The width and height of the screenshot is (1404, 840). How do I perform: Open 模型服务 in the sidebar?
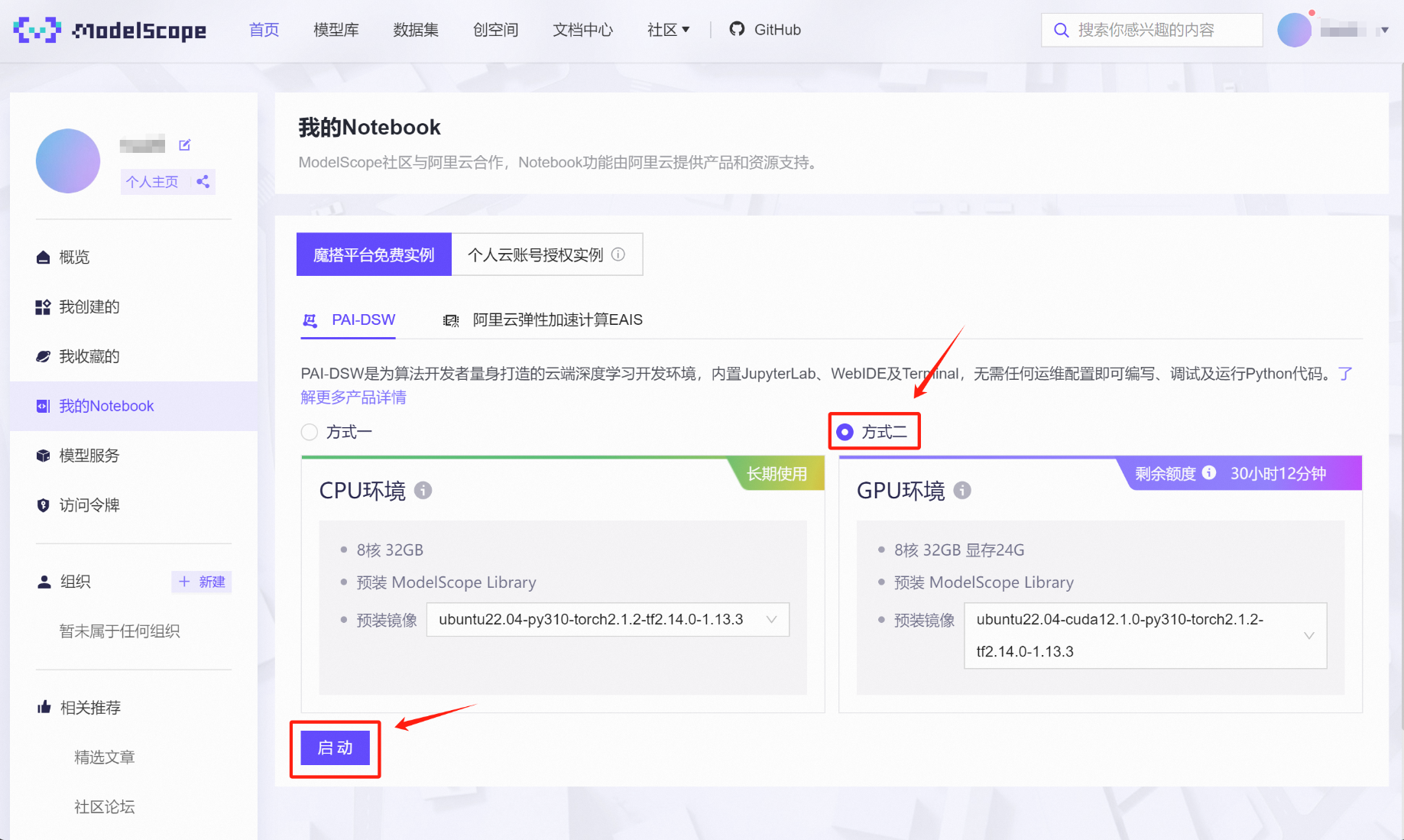89,456
